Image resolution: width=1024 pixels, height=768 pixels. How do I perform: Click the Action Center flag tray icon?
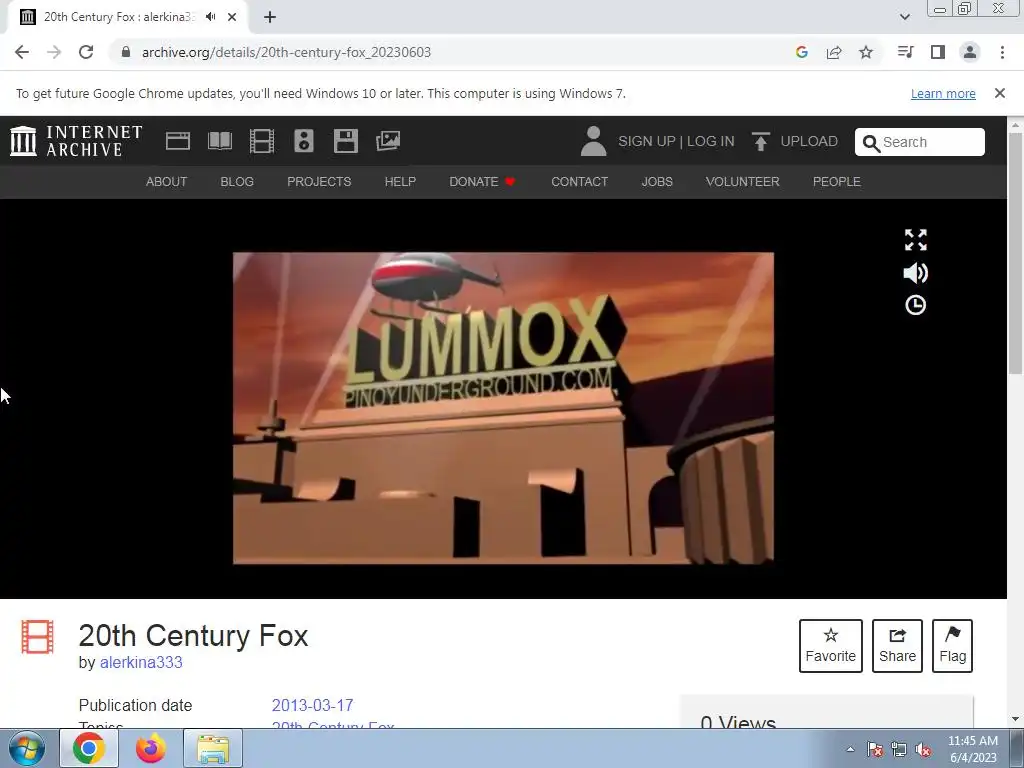coord(875,750)
